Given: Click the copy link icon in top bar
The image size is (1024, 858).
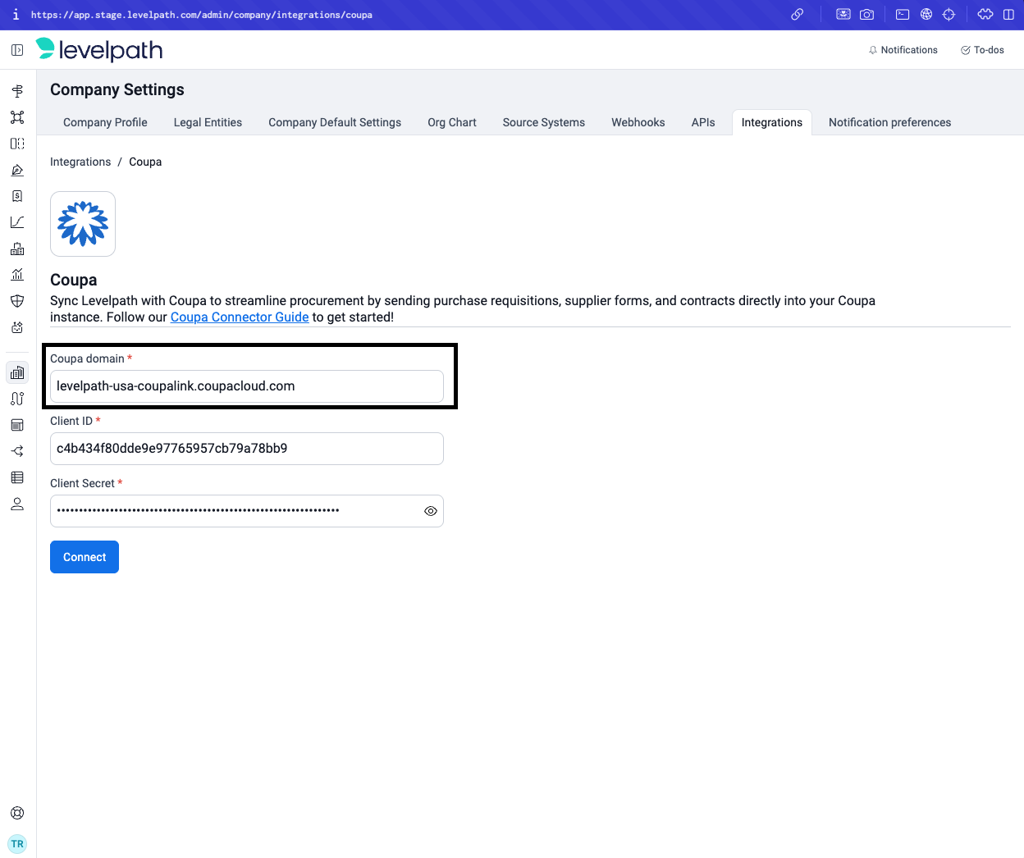Looking at the screenshot, I should (x=797, y=15).
